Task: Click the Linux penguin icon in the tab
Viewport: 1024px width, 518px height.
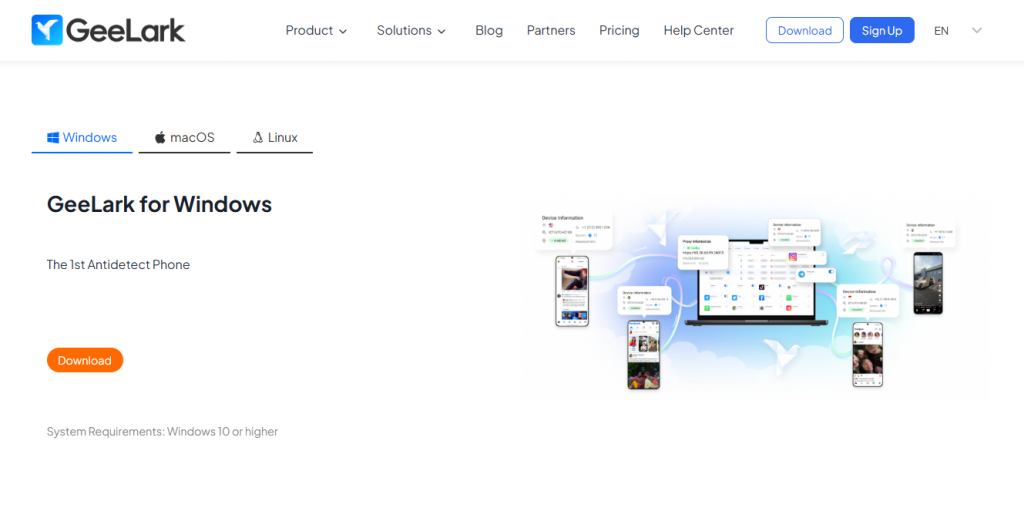Action: click(x=258, y=138)
